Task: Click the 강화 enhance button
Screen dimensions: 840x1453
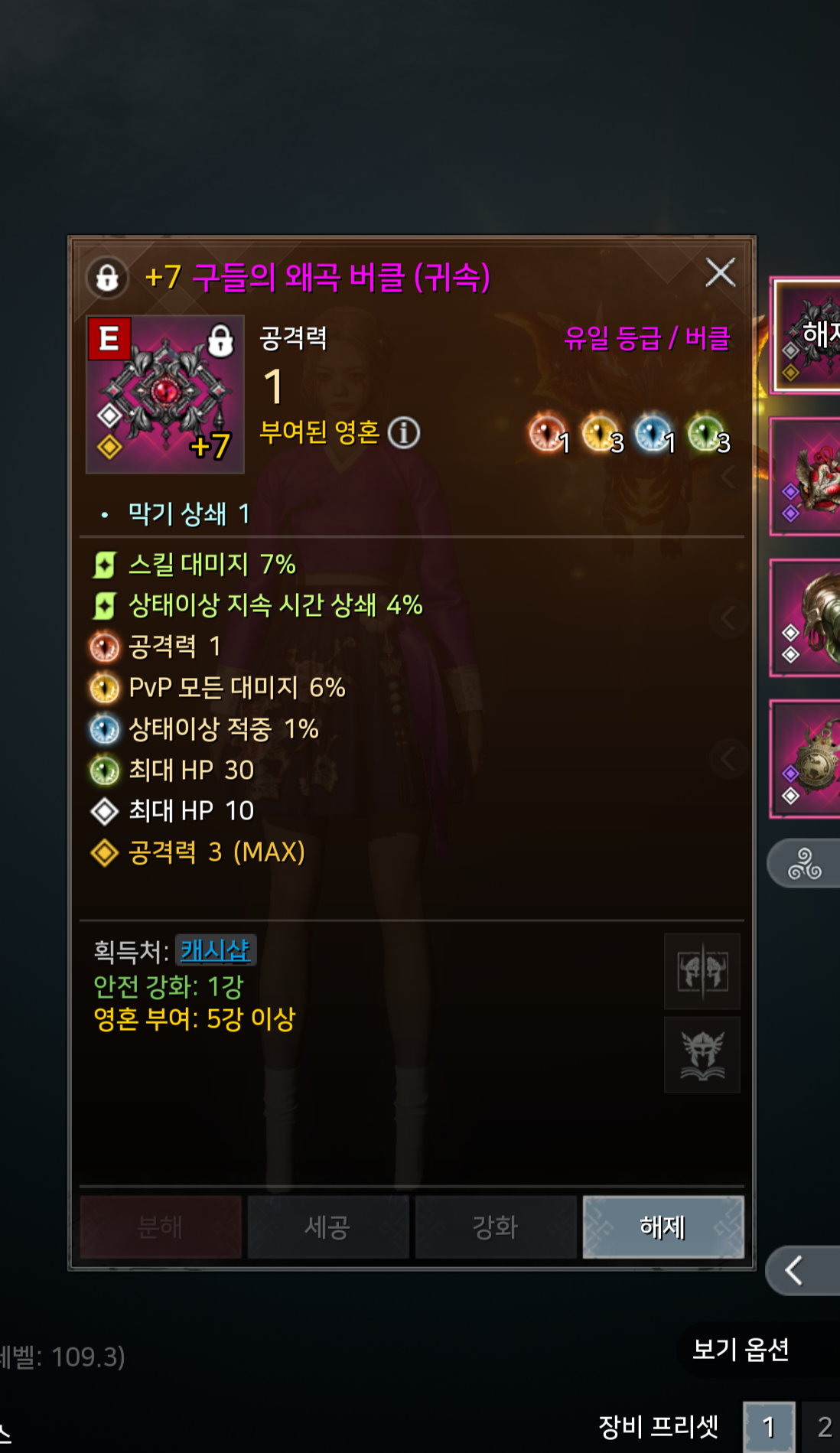Action: [496, 1227]
